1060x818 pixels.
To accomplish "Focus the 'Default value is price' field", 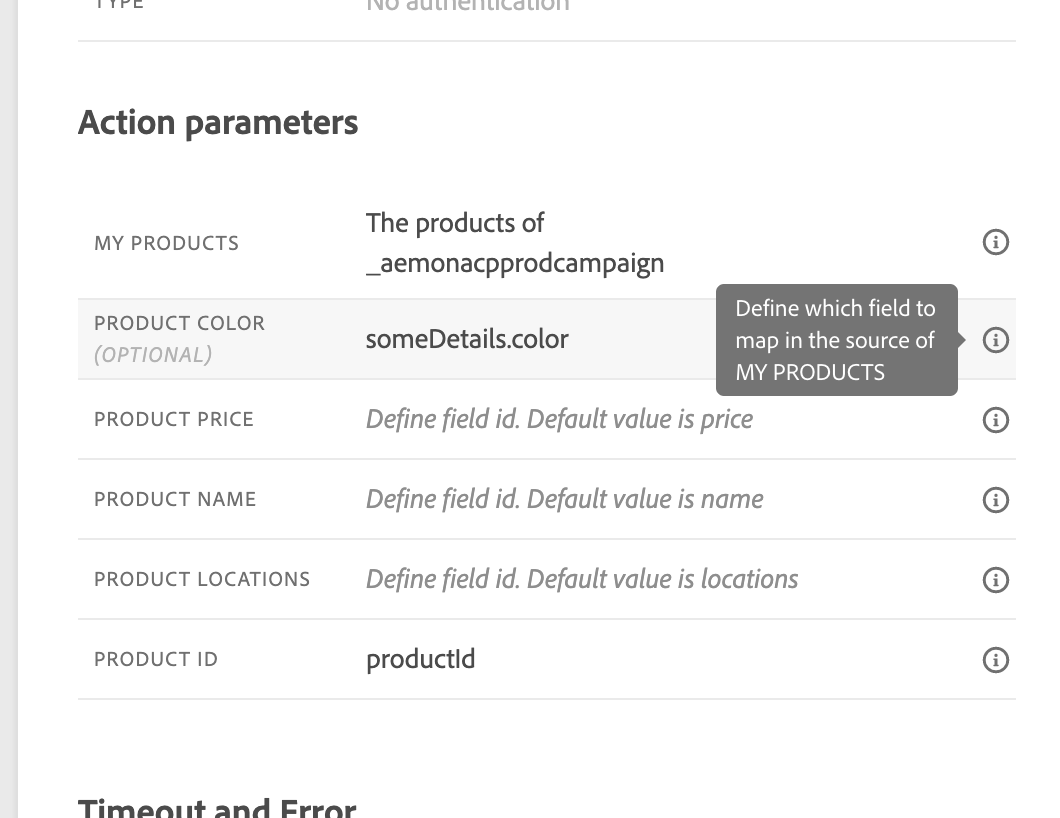I will pos(559,419).
